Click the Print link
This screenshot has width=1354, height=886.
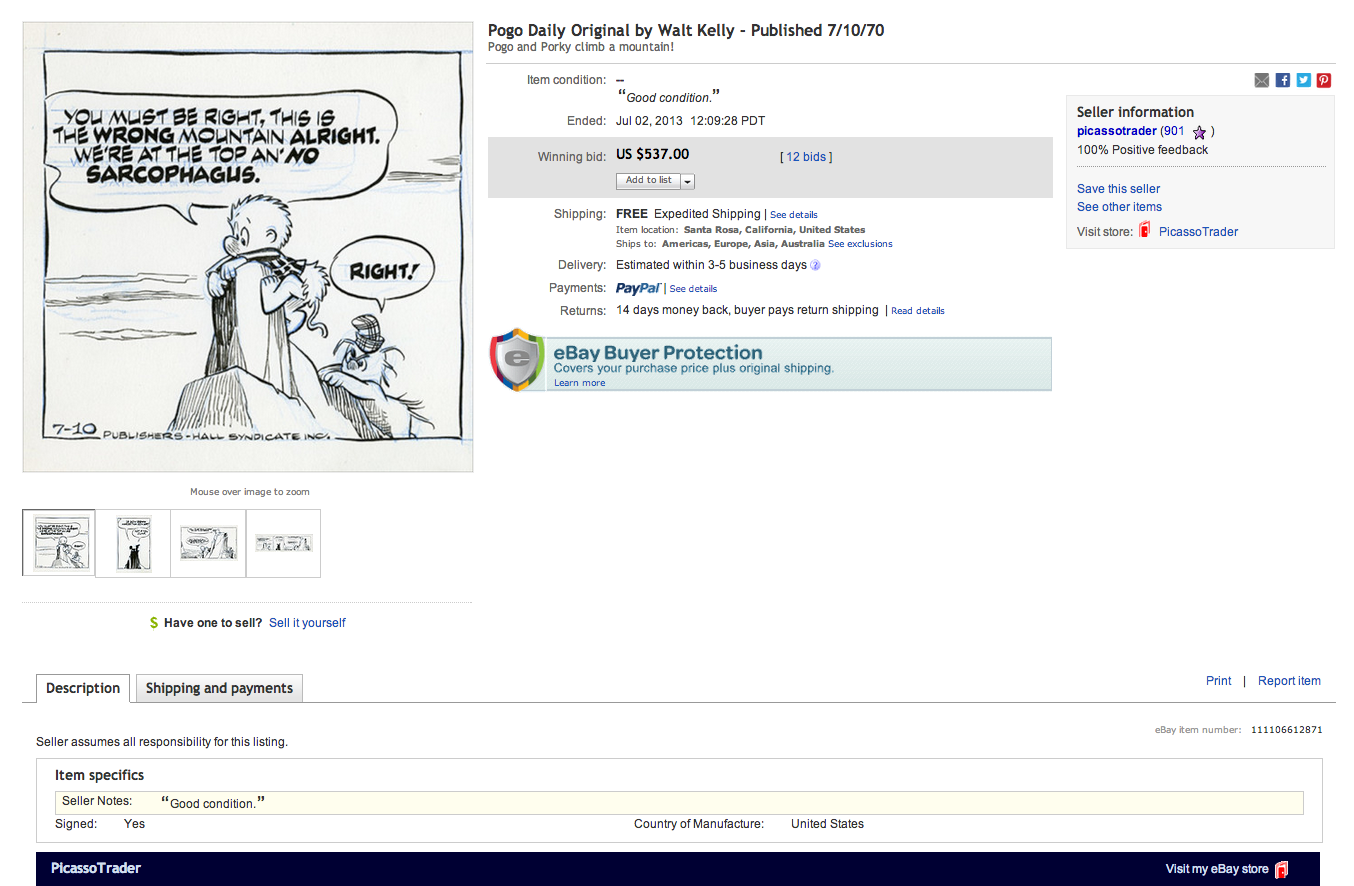tap(1218, 681)
